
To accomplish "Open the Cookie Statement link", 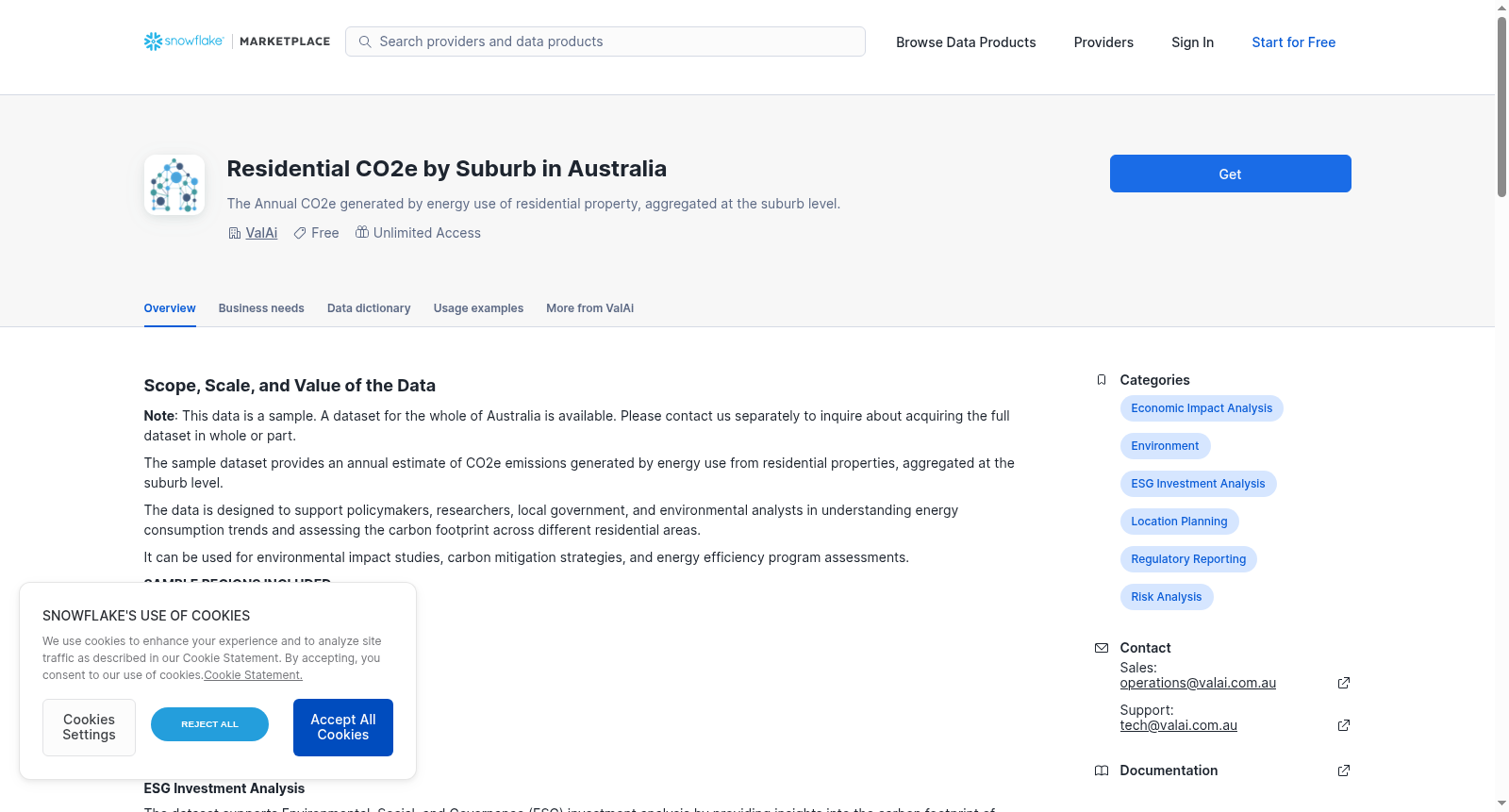I will (253, 675).
